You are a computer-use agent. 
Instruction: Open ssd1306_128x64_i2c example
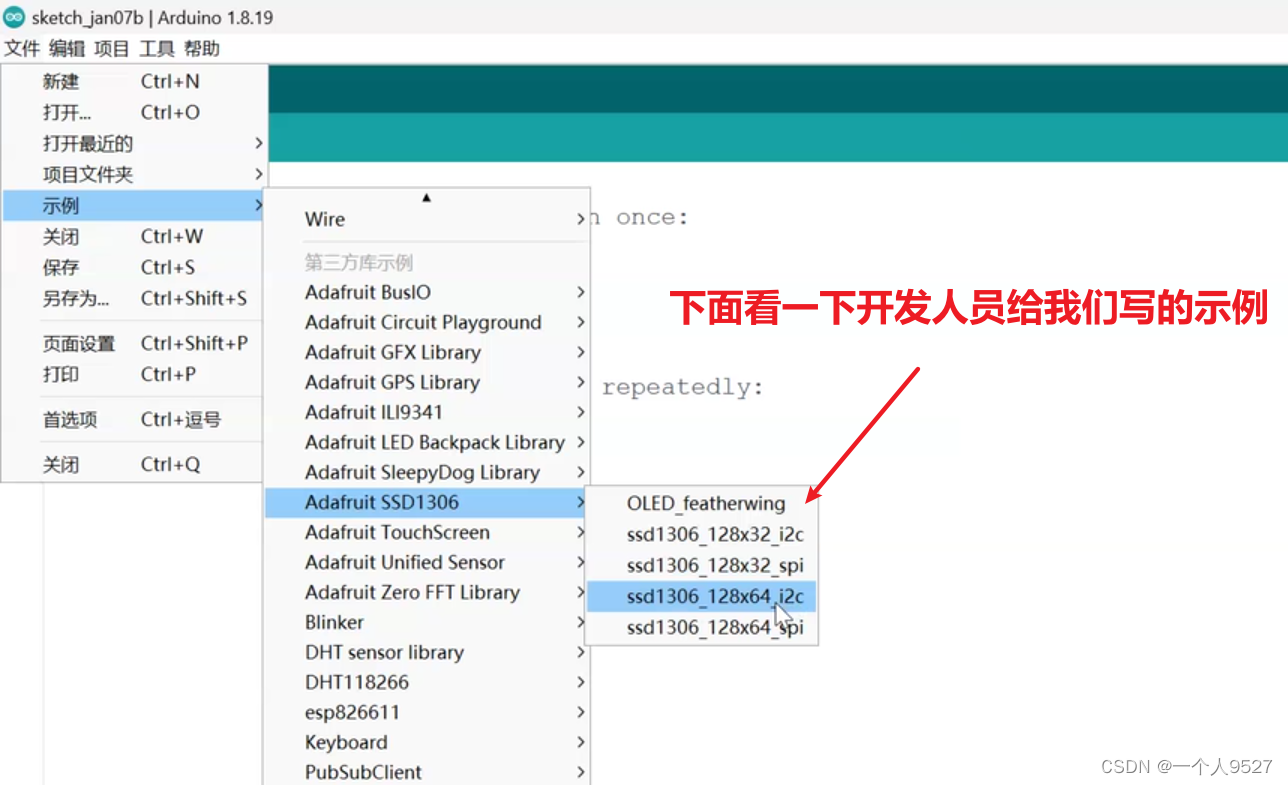[x=701, y=597]
